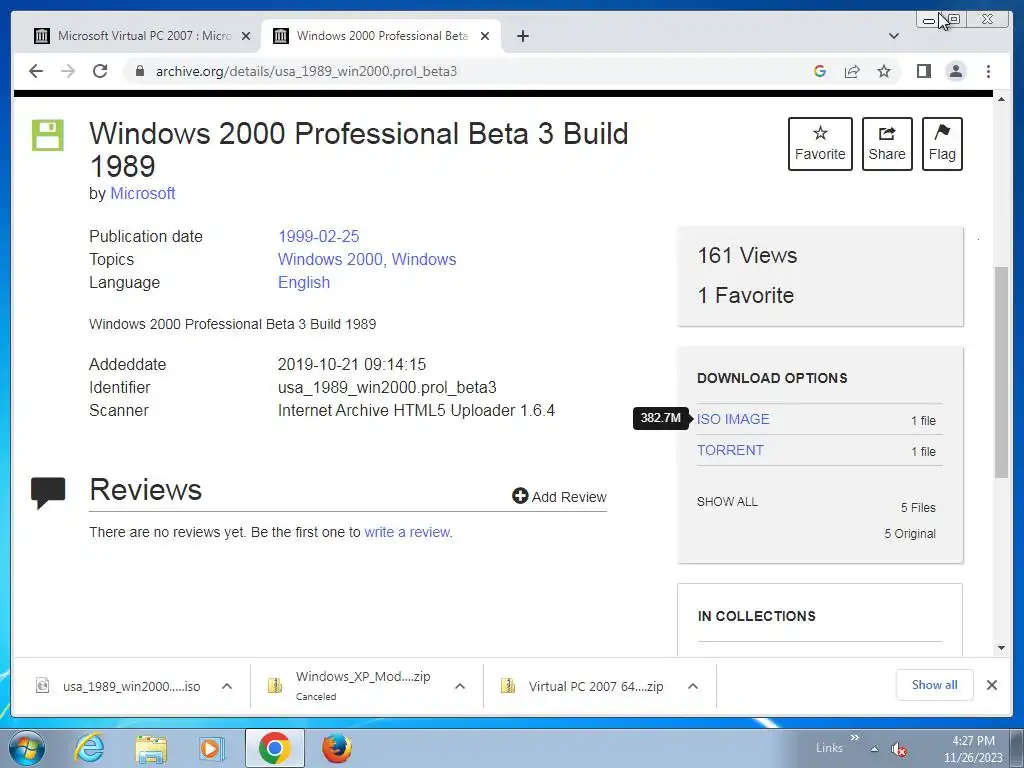Reload the archive.org page
The image size is (1024, 768).
[x=100, y=71]
